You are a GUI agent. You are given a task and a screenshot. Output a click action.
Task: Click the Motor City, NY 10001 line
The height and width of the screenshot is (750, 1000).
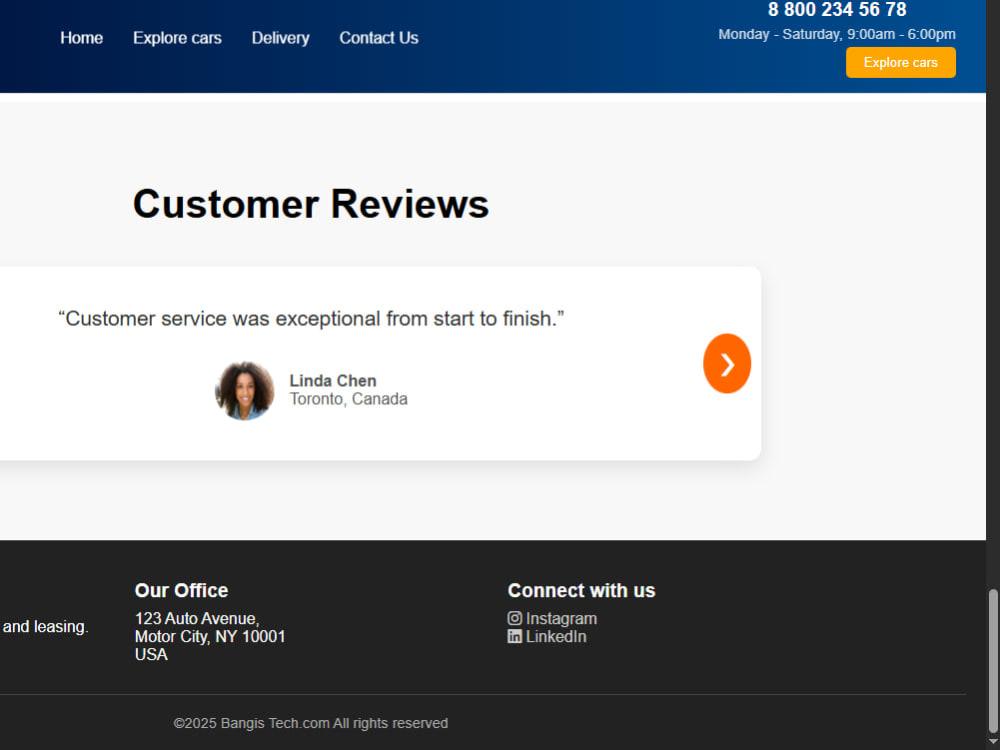coord(210,636)
